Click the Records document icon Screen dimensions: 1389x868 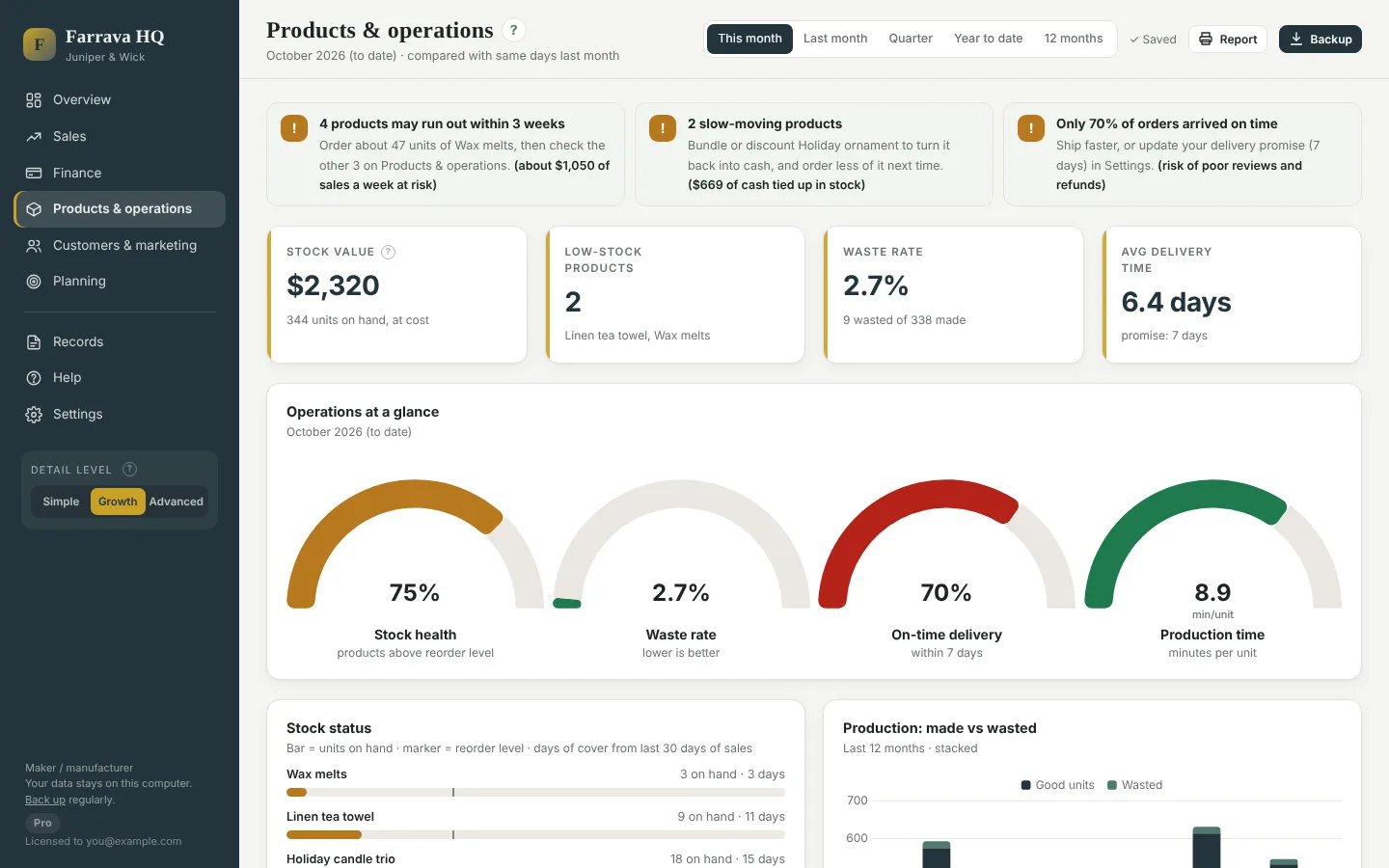34,342
